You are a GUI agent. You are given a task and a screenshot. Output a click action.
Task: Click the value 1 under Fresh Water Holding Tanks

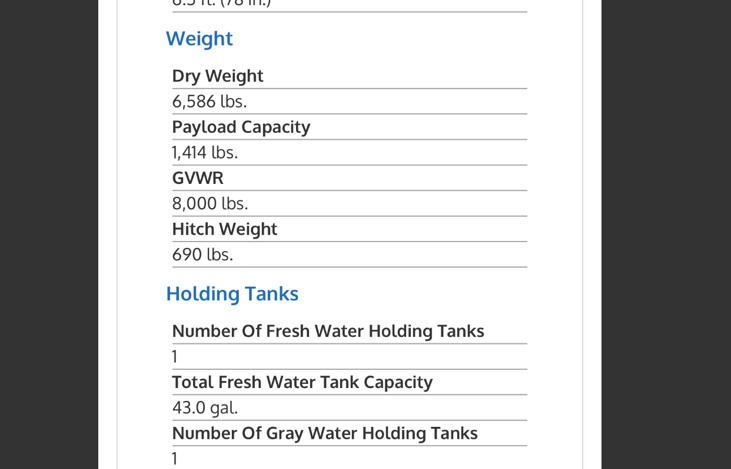175,357
